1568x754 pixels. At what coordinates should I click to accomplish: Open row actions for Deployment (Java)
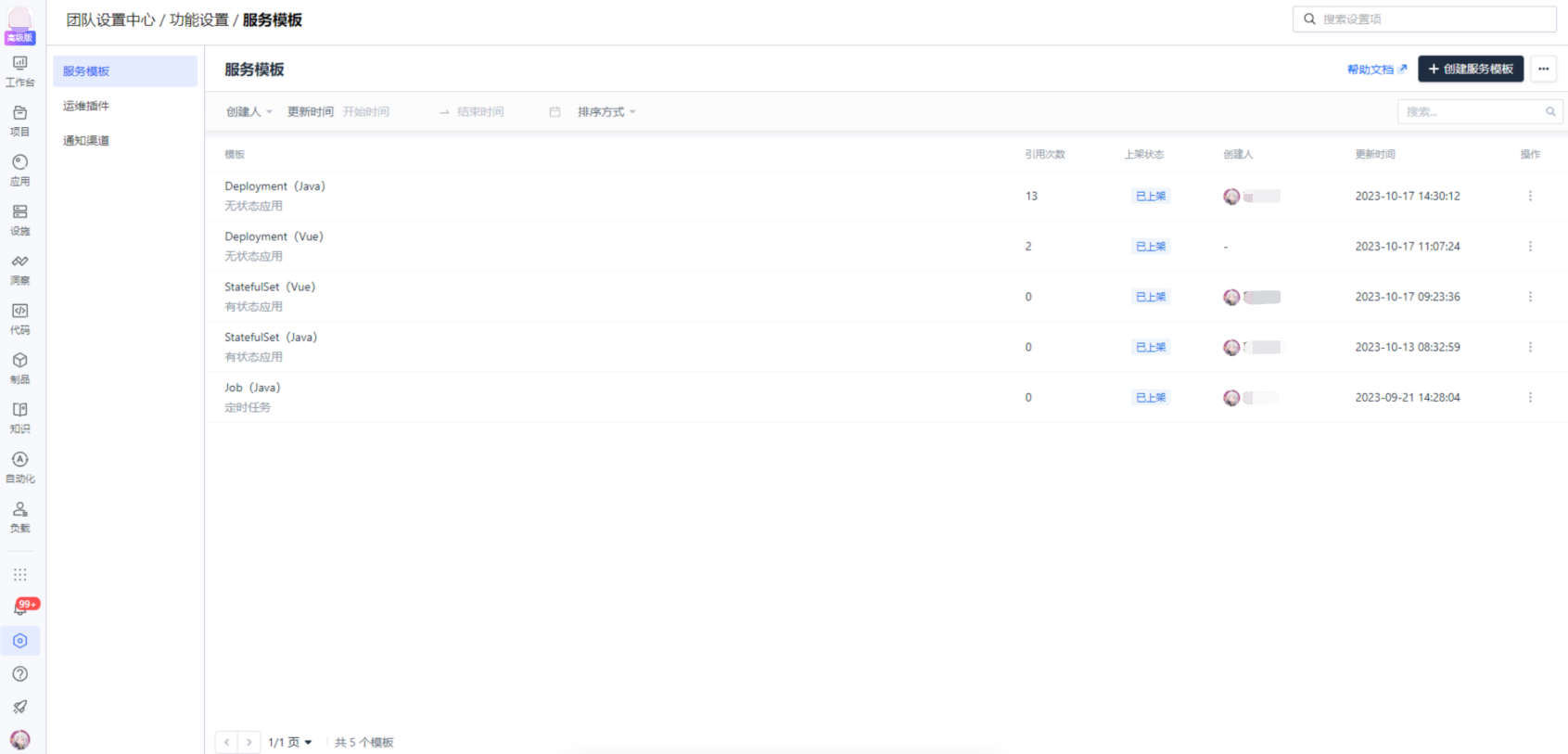point(1530,196)
